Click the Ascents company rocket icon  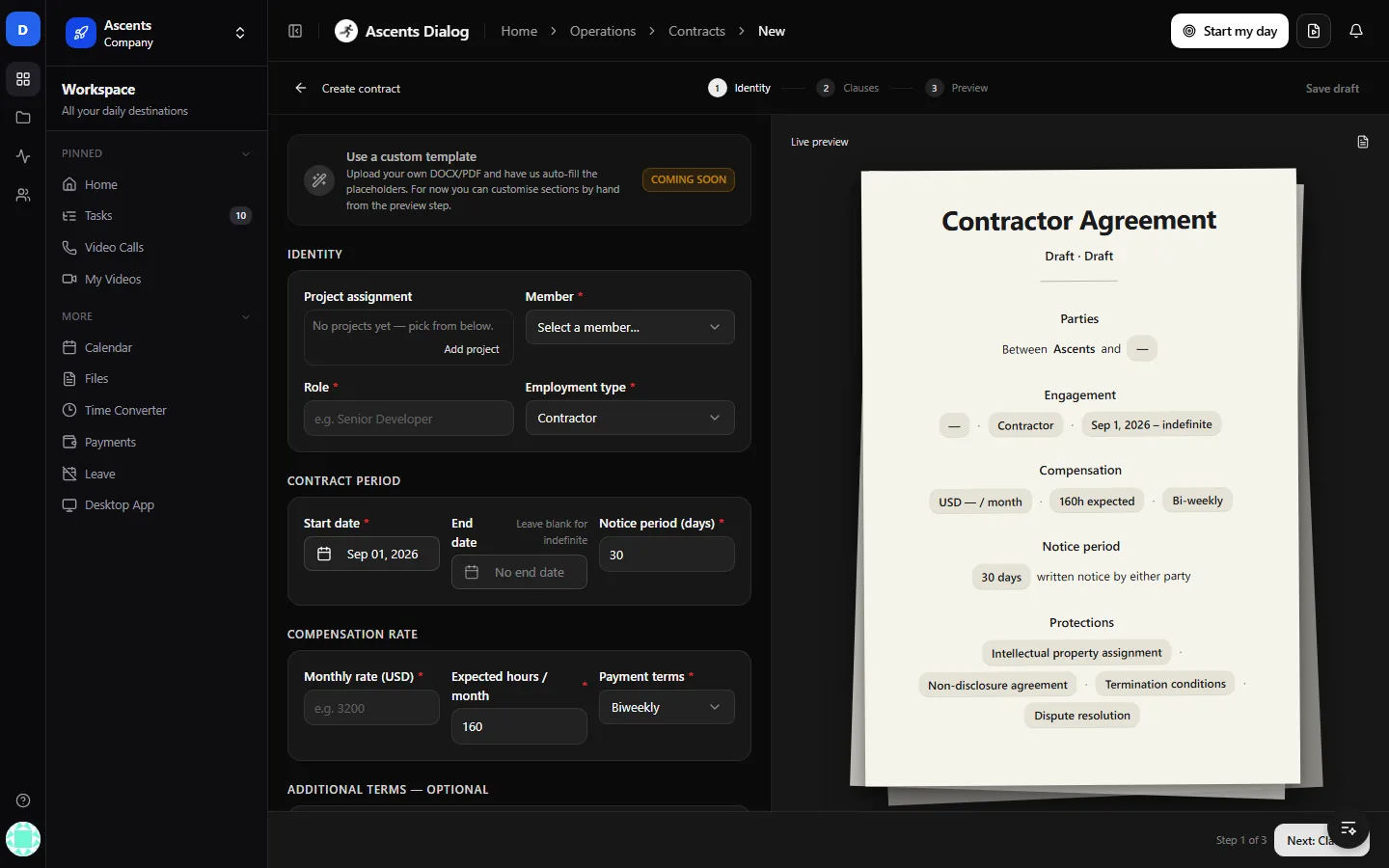point(81,33)
